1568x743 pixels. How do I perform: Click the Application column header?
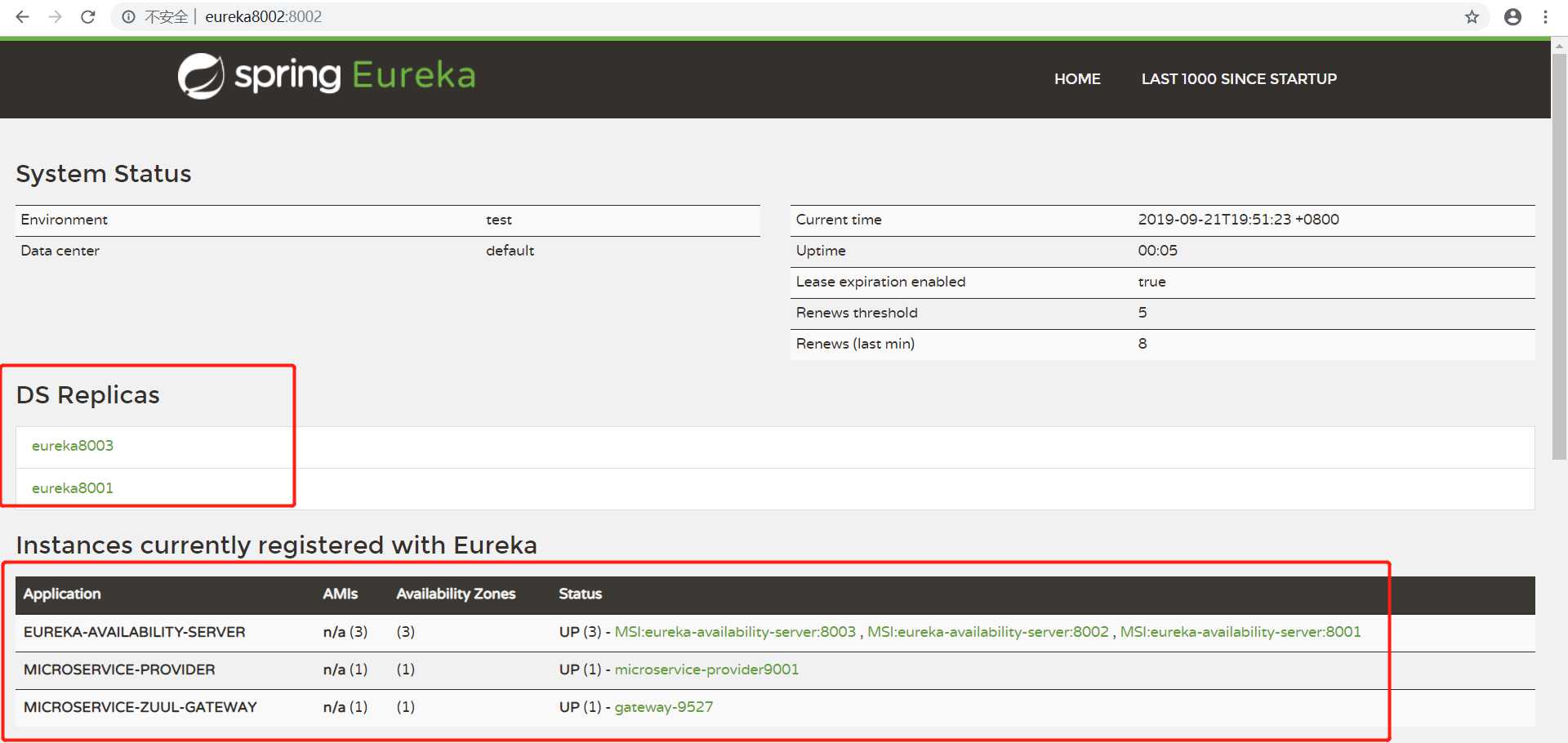point(62,594)
